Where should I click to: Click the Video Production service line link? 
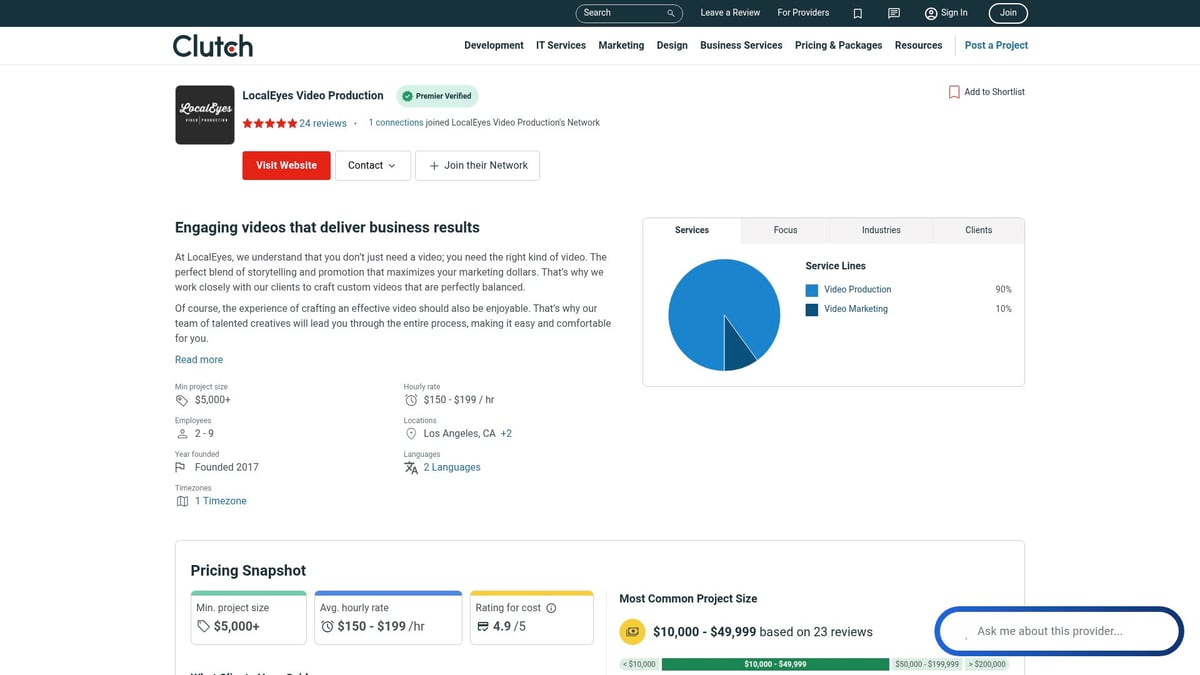857,290
